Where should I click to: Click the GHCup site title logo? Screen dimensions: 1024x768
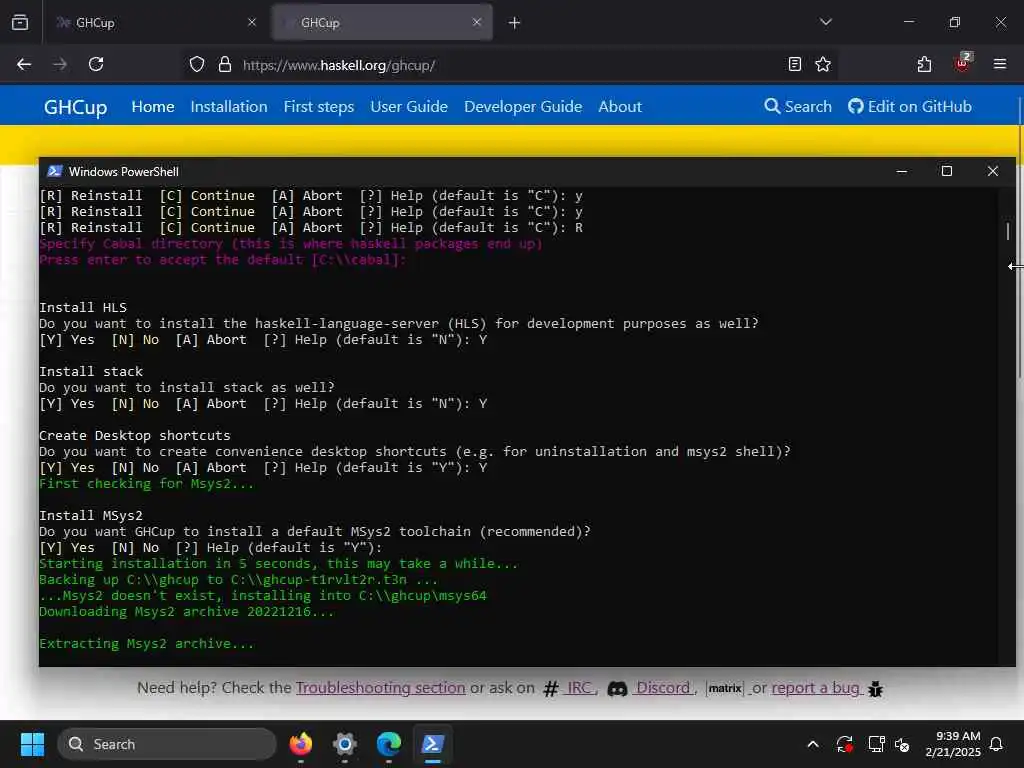[x=75, y=106]
